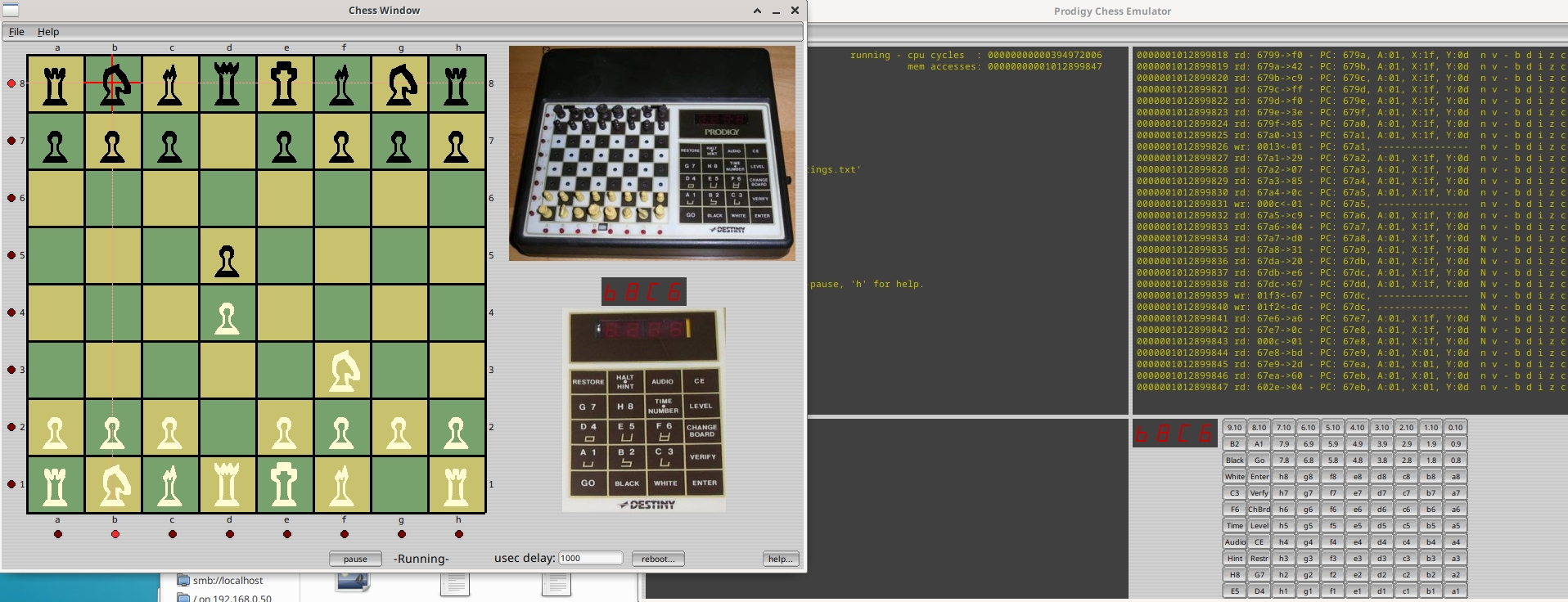The width and height of the screenshot is (1568, 602).
Task: Toggle the rank 1 LED indicator
Action: [x=11, y=484]
